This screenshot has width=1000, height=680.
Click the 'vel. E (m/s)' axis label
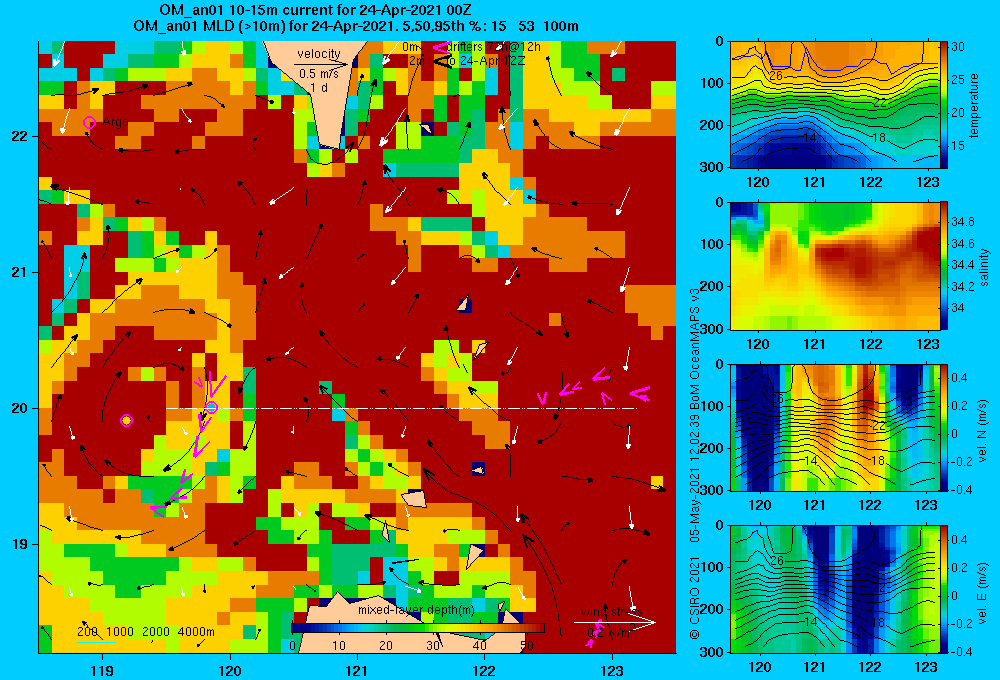(x=983, y=593)
